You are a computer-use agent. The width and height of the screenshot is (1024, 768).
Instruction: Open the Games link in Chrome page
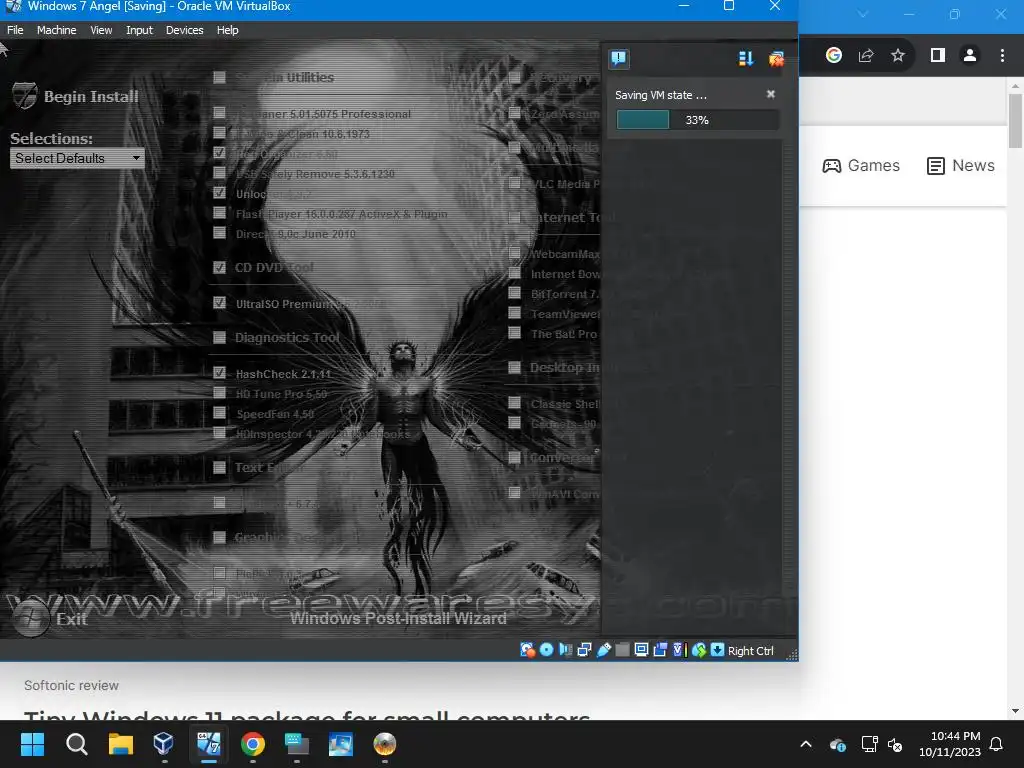pyautogui.click(x=861, y=166)
